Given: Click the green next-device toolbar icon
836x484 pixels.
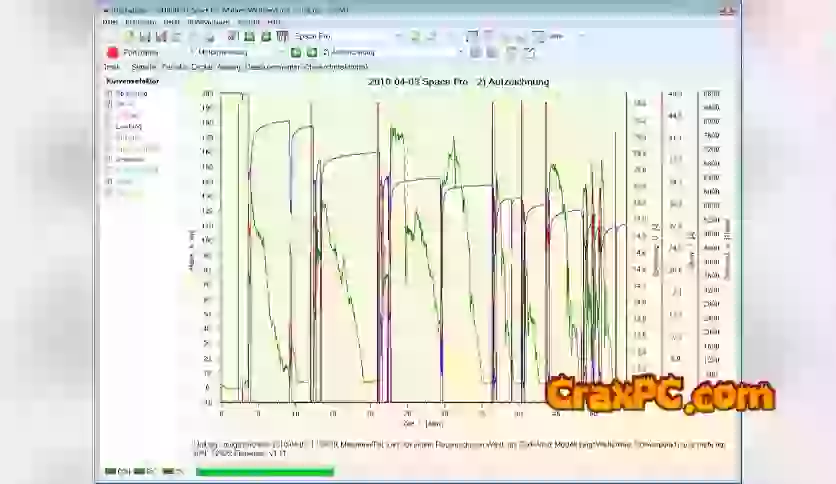Looking at the screenshot, I should [266, 36].
